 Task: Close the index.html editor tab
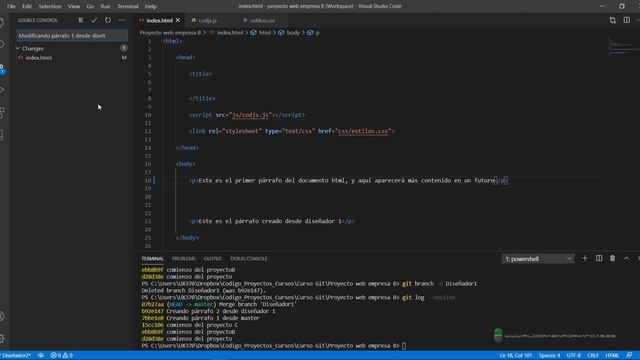[178, 20]
